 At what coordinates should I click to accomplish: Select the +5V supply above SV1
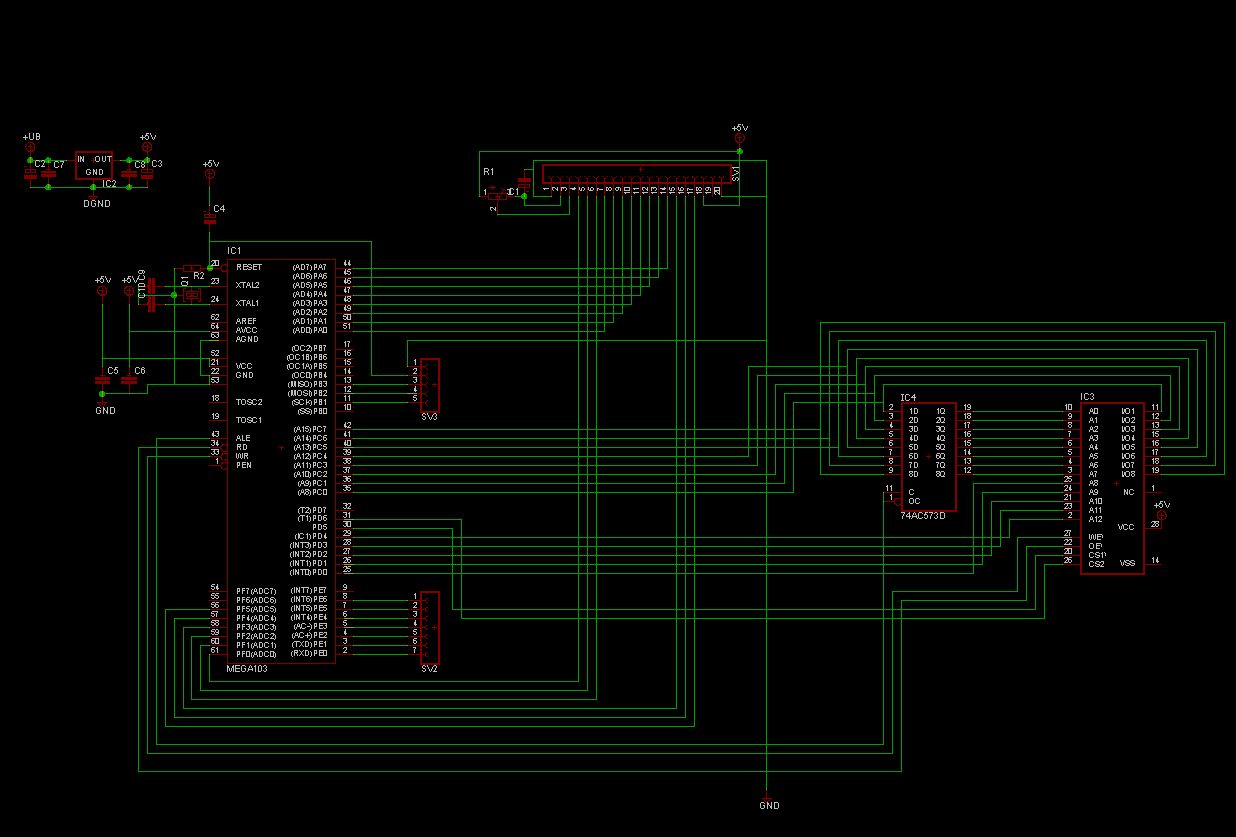pyautogui.click(x=739, y=138)
